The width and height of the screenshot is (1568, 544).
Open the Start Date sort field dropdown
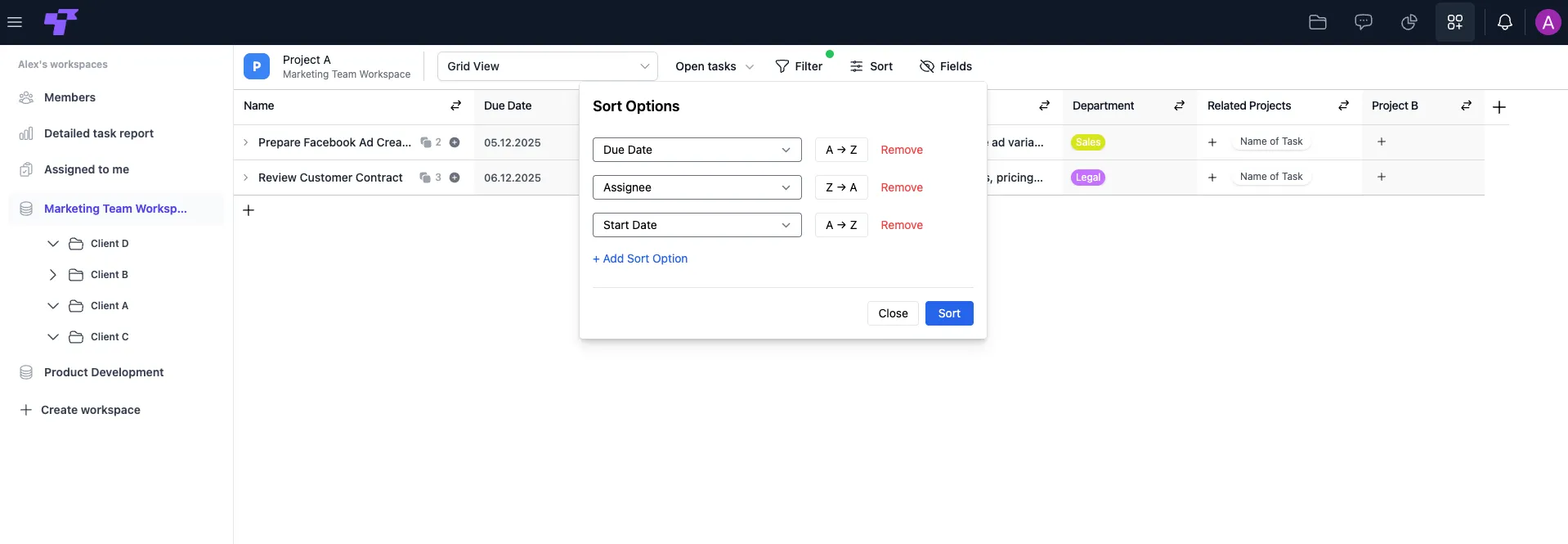pos(697,225)
